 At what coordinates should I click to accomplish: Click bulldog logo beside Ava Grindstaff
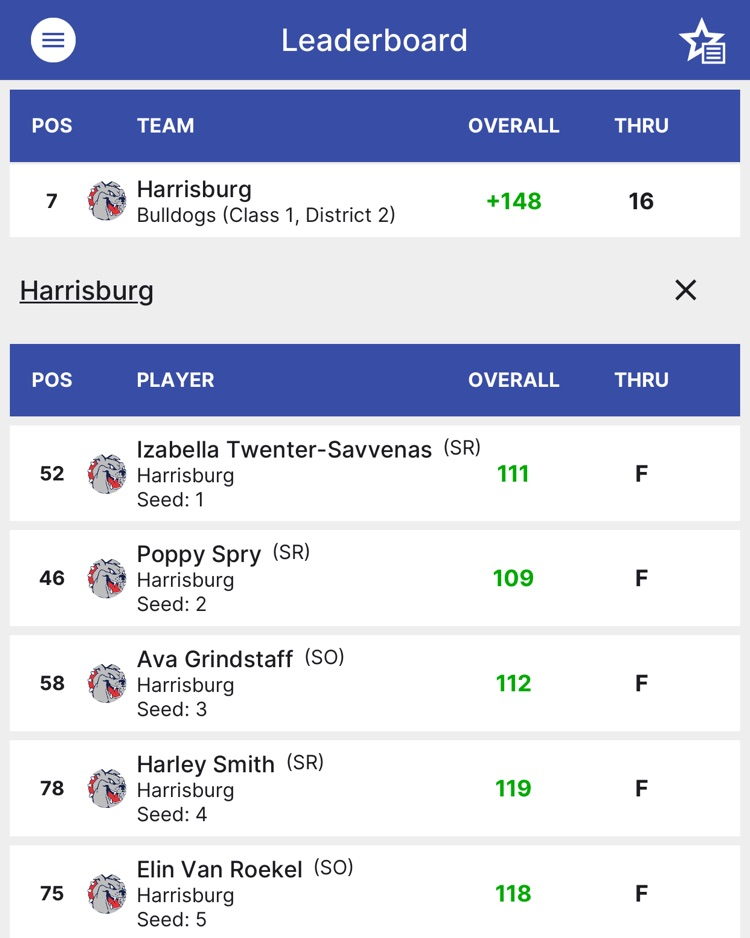point(107,683)
